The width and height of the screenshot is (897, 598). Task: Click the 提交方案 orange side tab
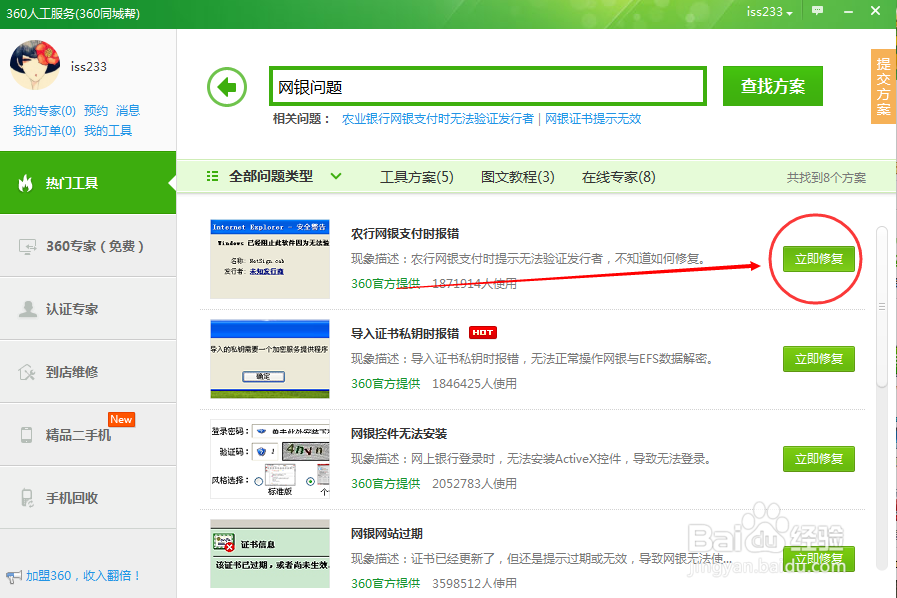click(884, 86)
